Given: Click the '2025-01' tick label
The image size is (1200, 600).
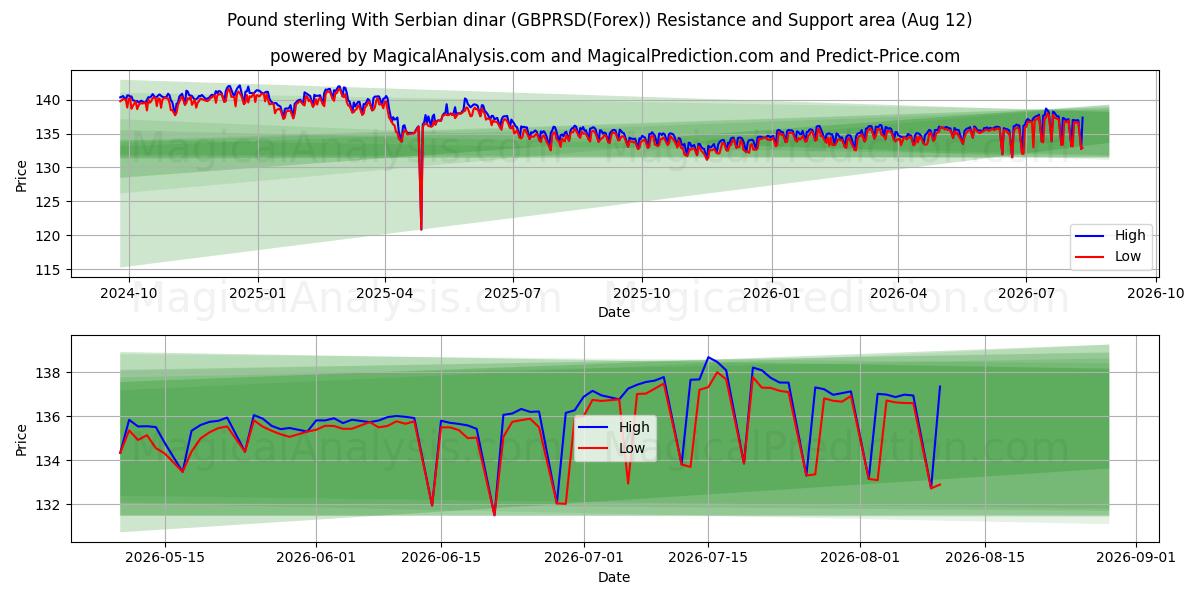Looking at the screenshot, I should (x=258, y=293).
